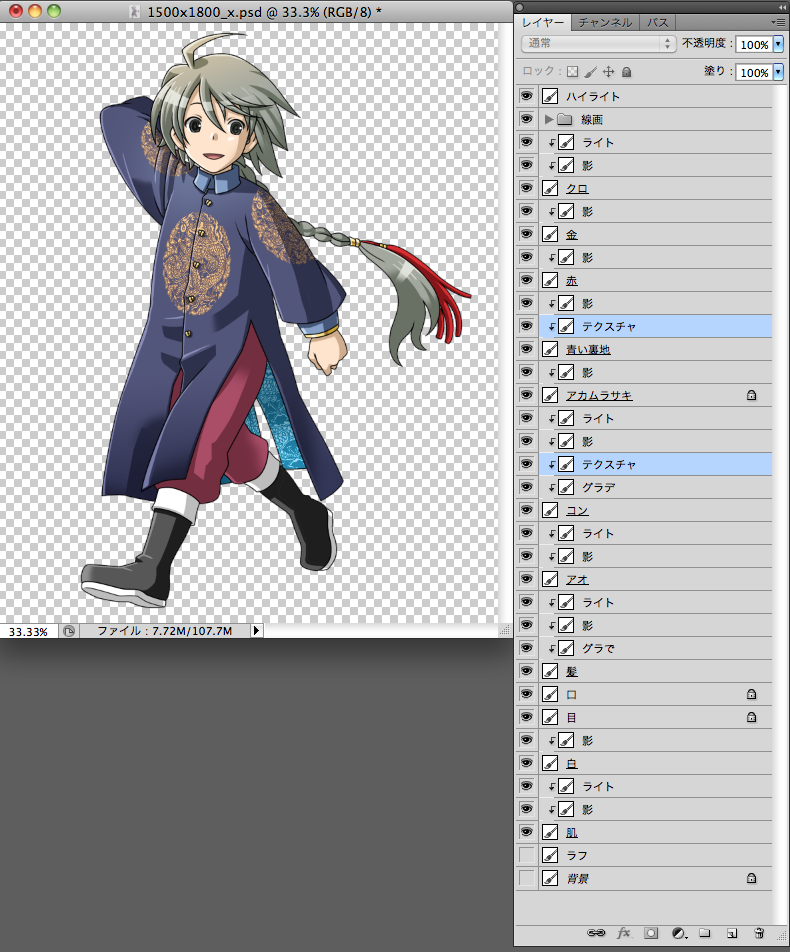
Task: Click the file size status text
Action: click(165, 631)
